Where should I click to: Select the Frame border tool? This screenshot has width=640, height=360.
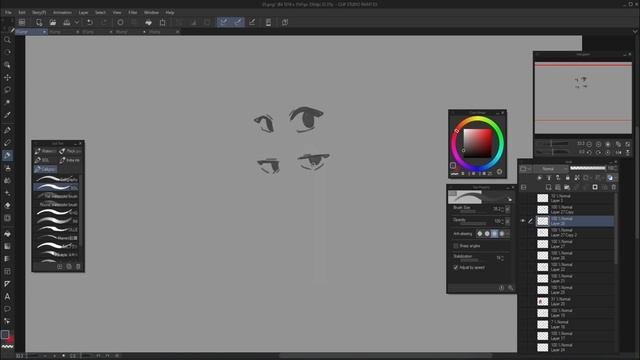point(7,271)
